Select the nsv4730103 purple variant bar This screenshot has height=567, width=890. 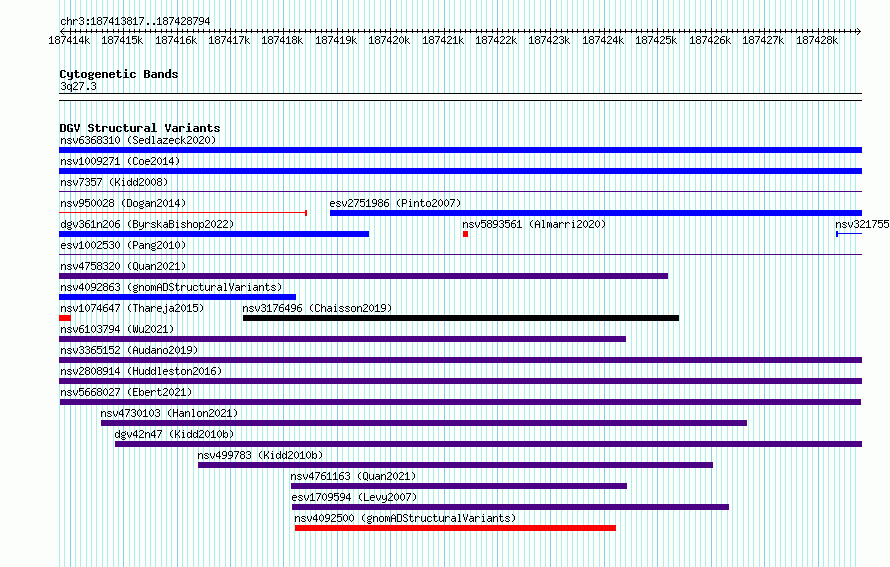click(x=424, y=423)
